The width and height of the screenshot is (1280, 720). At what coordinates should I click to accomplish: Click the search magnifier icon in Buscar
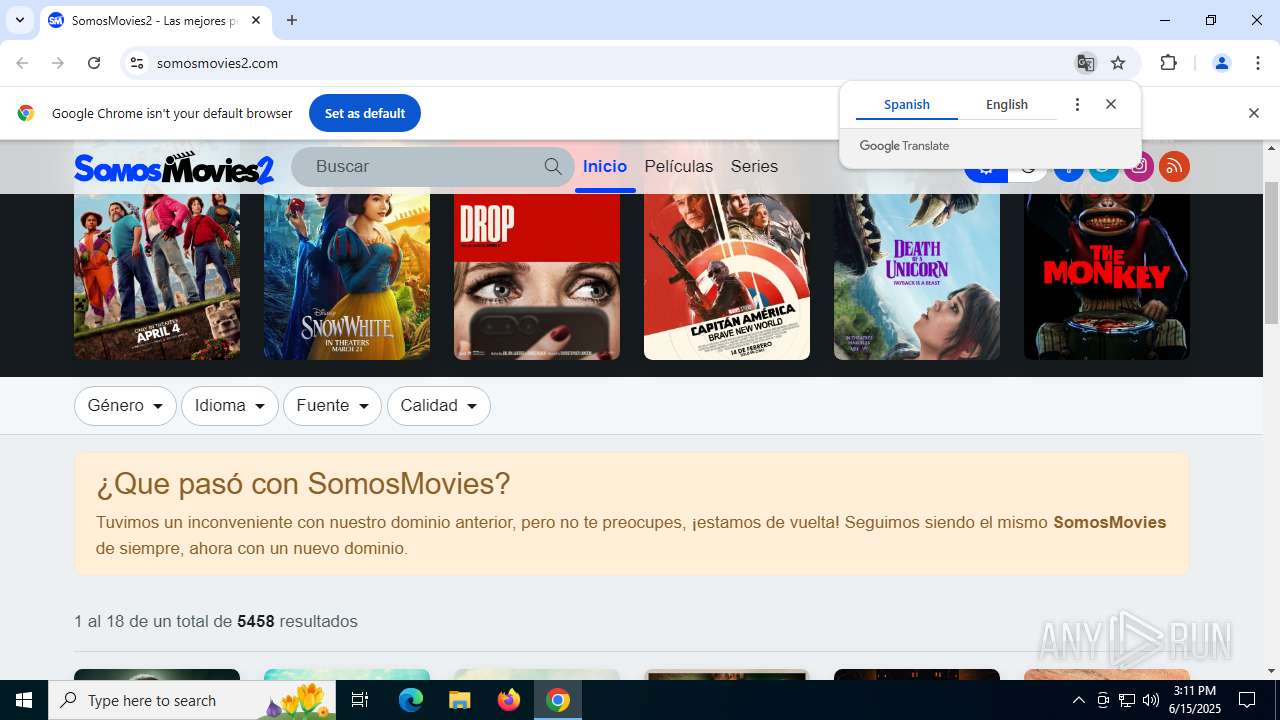553,166
